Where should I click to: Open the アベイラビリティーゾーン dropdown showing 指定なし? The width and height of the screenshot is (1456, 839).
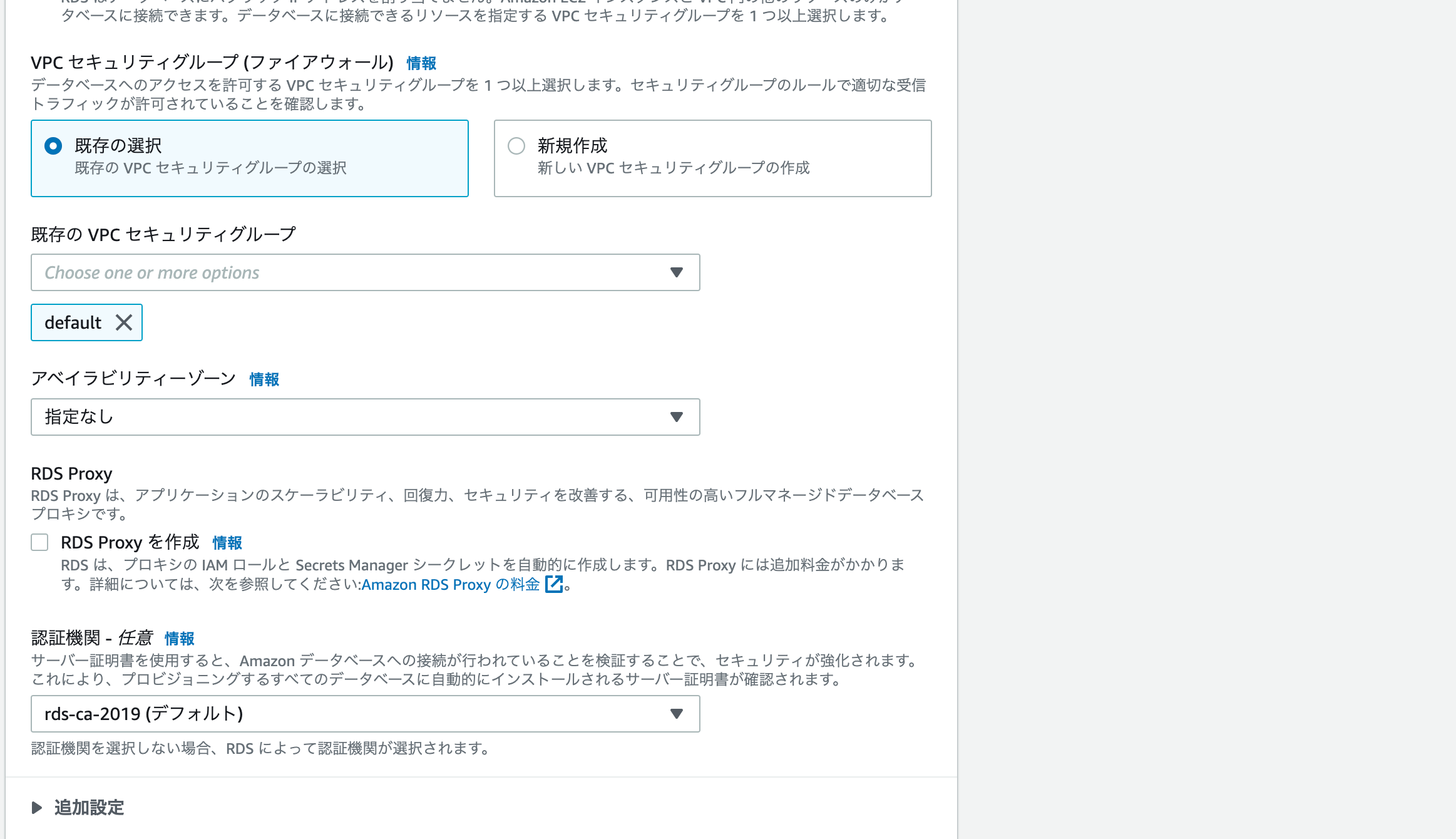tap(365, 416)
